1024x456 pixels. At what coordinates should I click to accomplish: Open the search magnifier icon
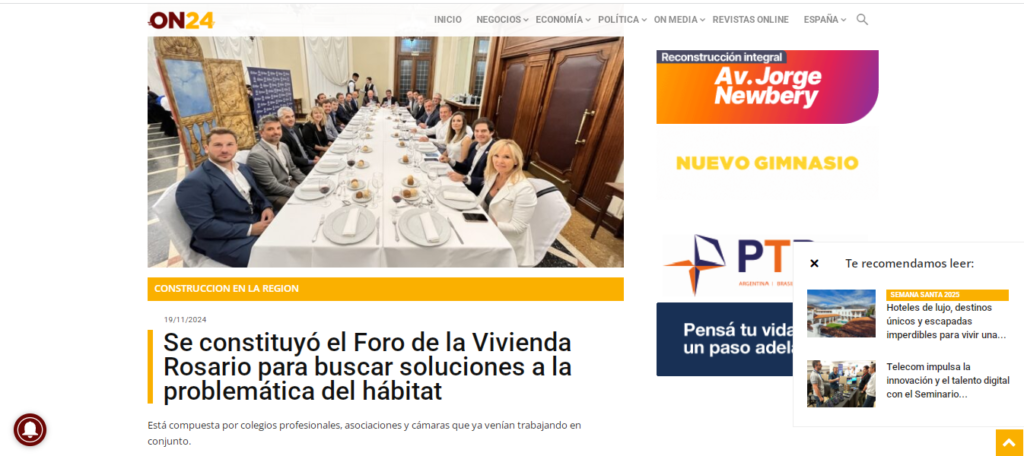coord(862,20)
